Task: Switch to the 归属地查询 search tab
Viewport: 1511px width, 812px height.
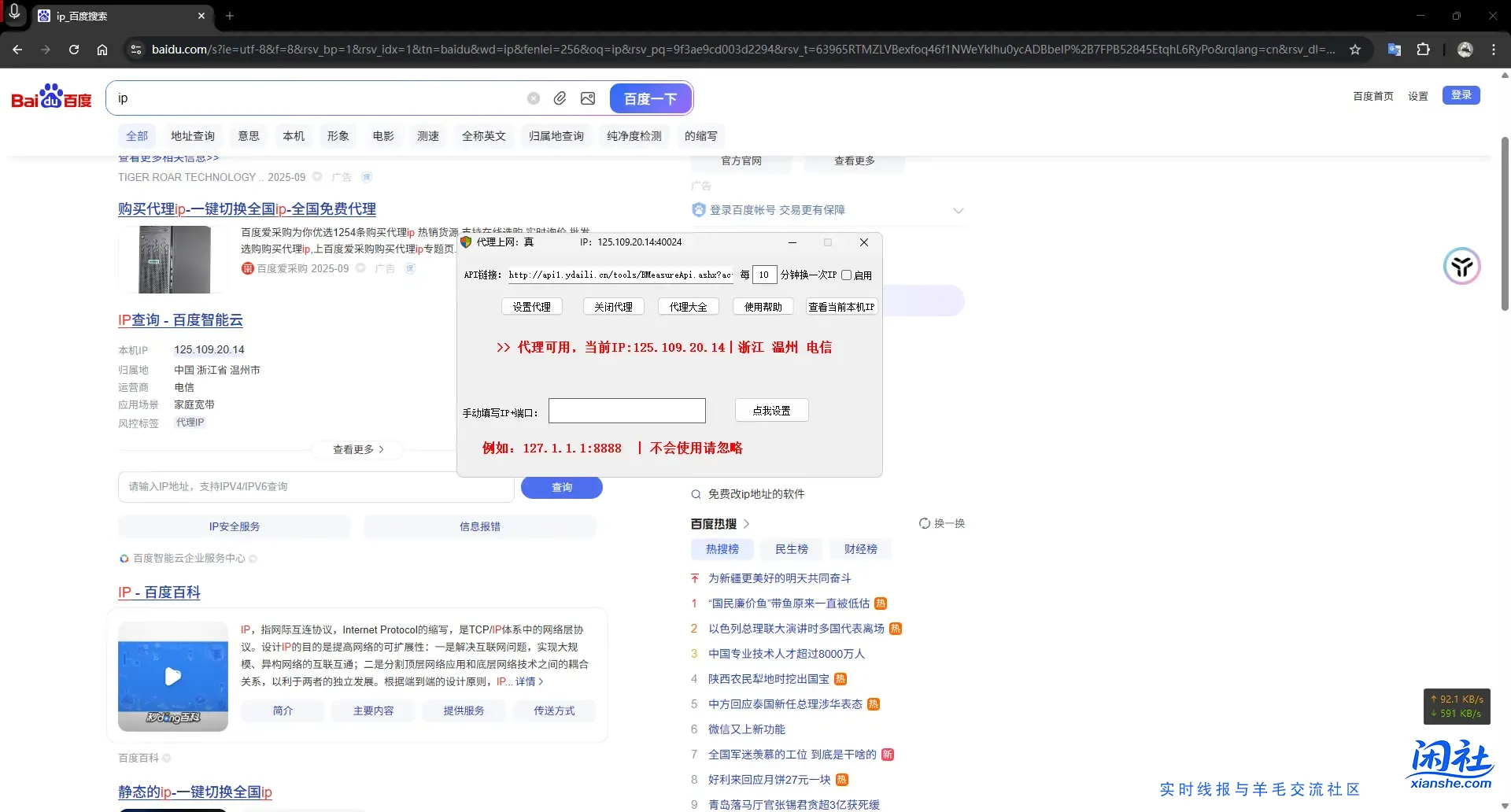Action: pos(556,135)
